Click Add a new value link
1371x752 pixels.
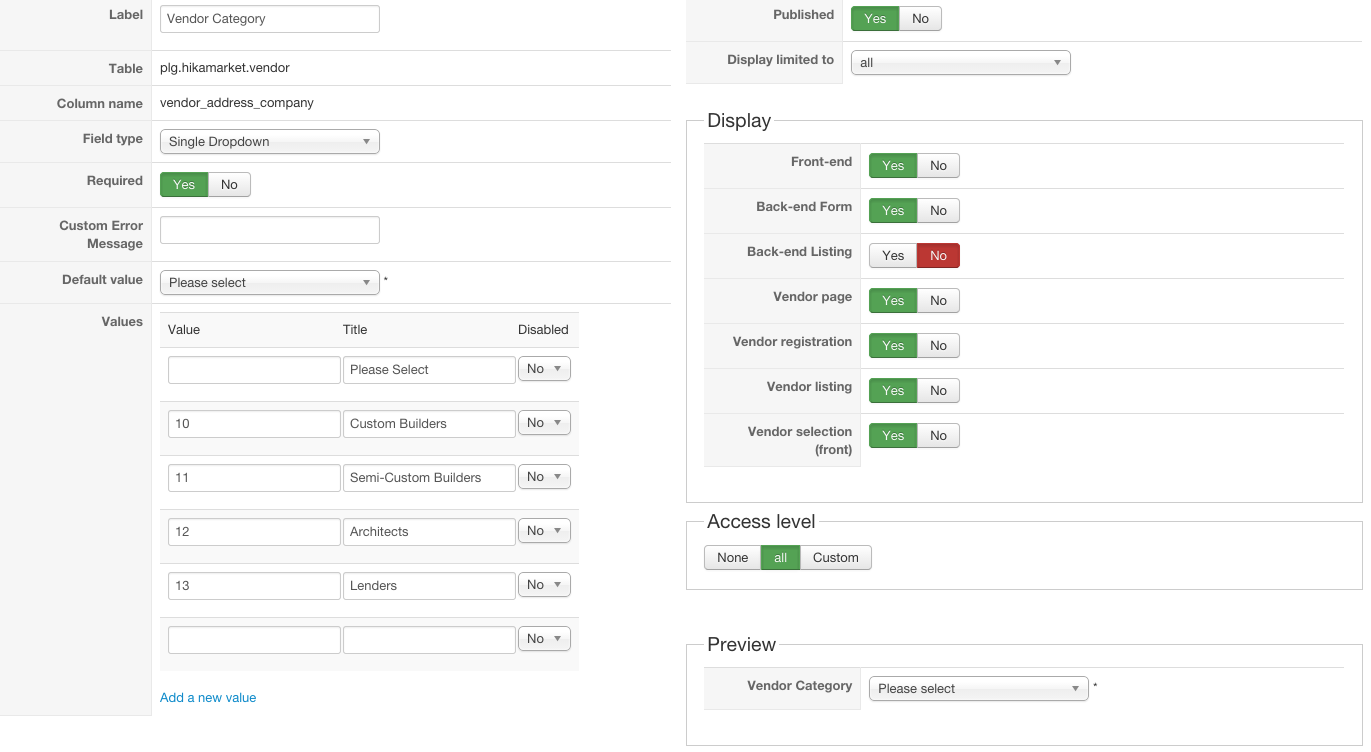tap(208, 698)
